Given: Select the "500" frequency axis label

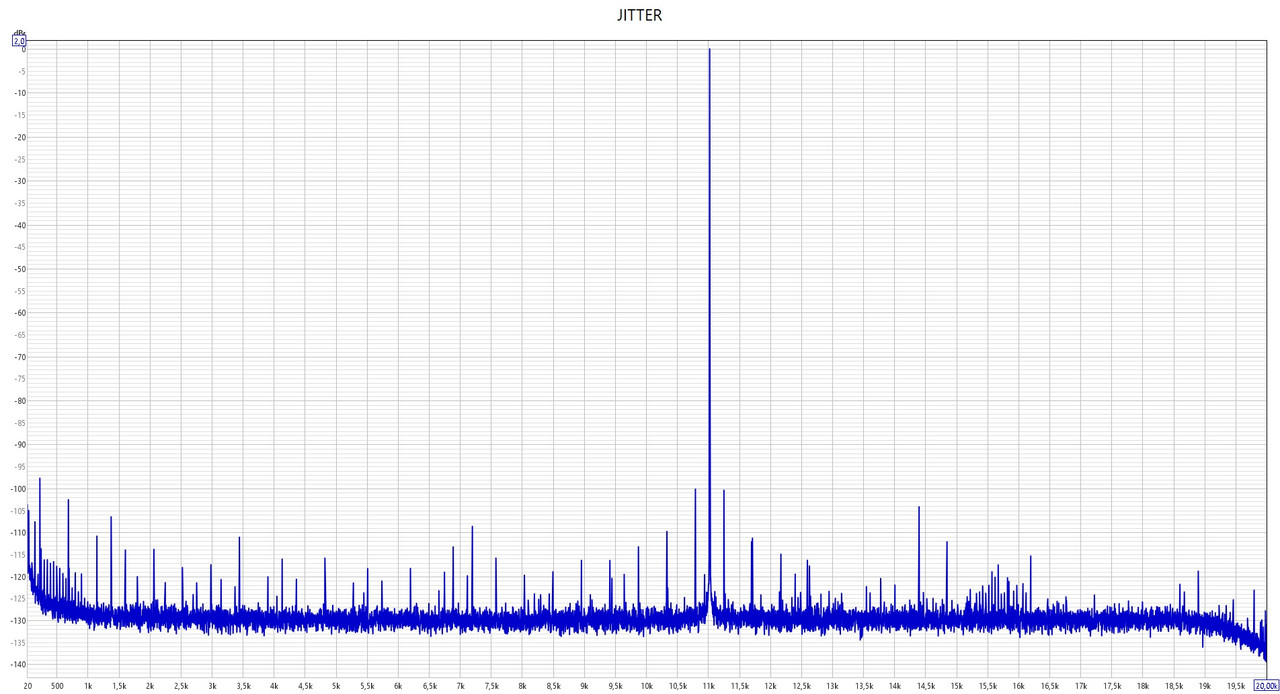Looking at the screenshot, I should [x=57, y=686].
